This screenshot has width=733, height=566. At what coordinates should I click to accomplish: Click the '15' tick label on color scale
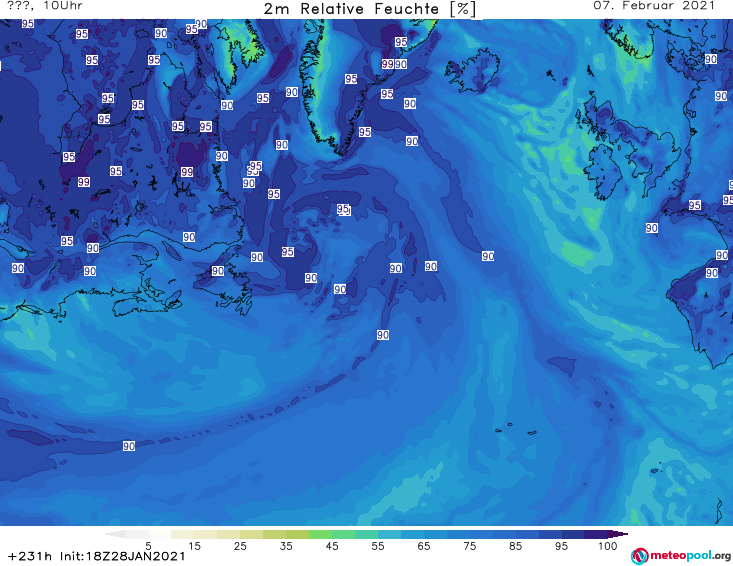pyautogui.click(x=194, y=546)
